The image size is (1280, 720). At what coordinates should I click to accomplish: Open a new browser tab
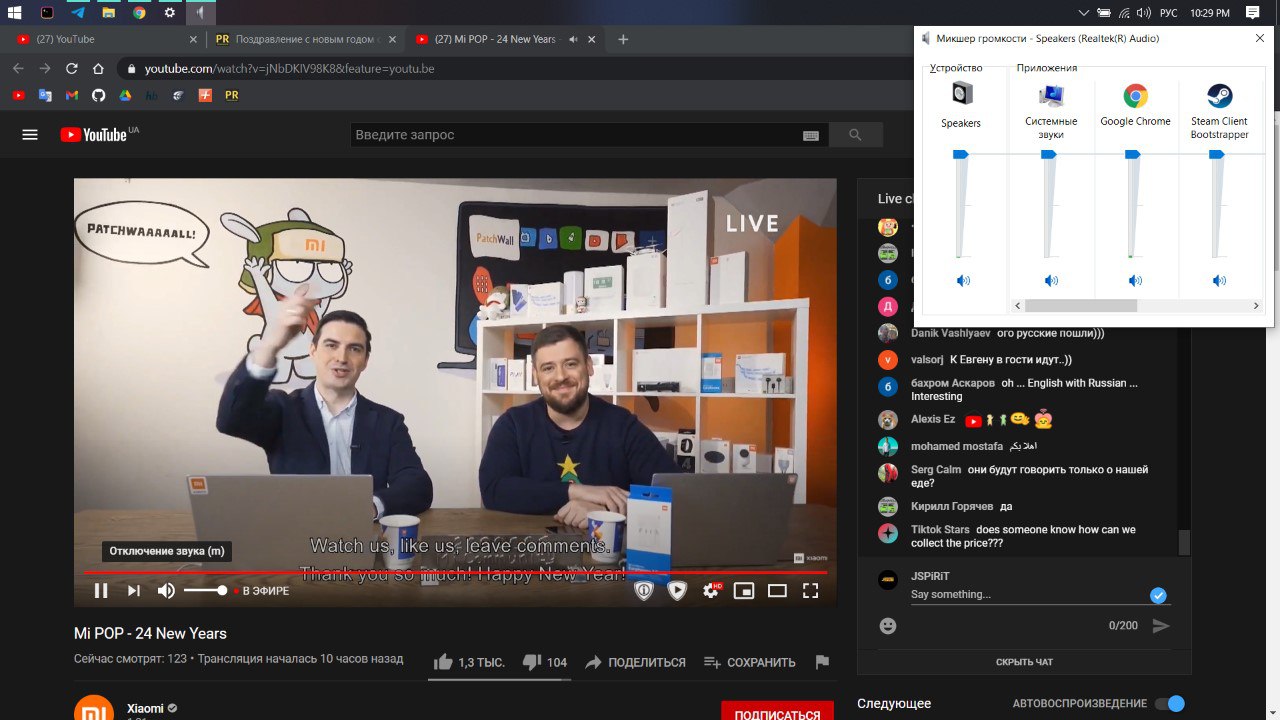pos(623,39)
